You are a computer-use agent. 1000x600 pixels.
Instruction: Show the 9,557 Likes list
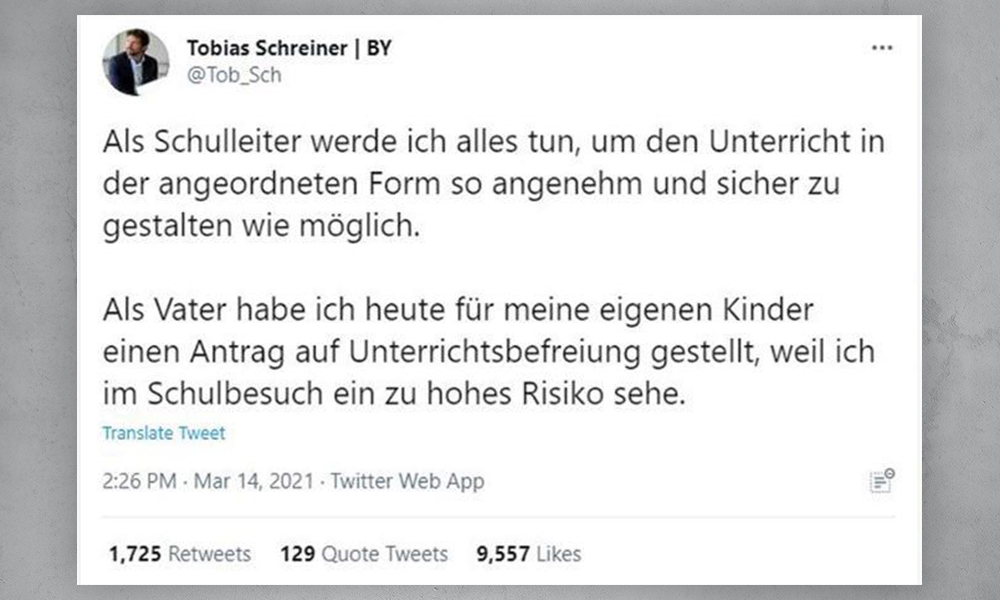(530, 553)
